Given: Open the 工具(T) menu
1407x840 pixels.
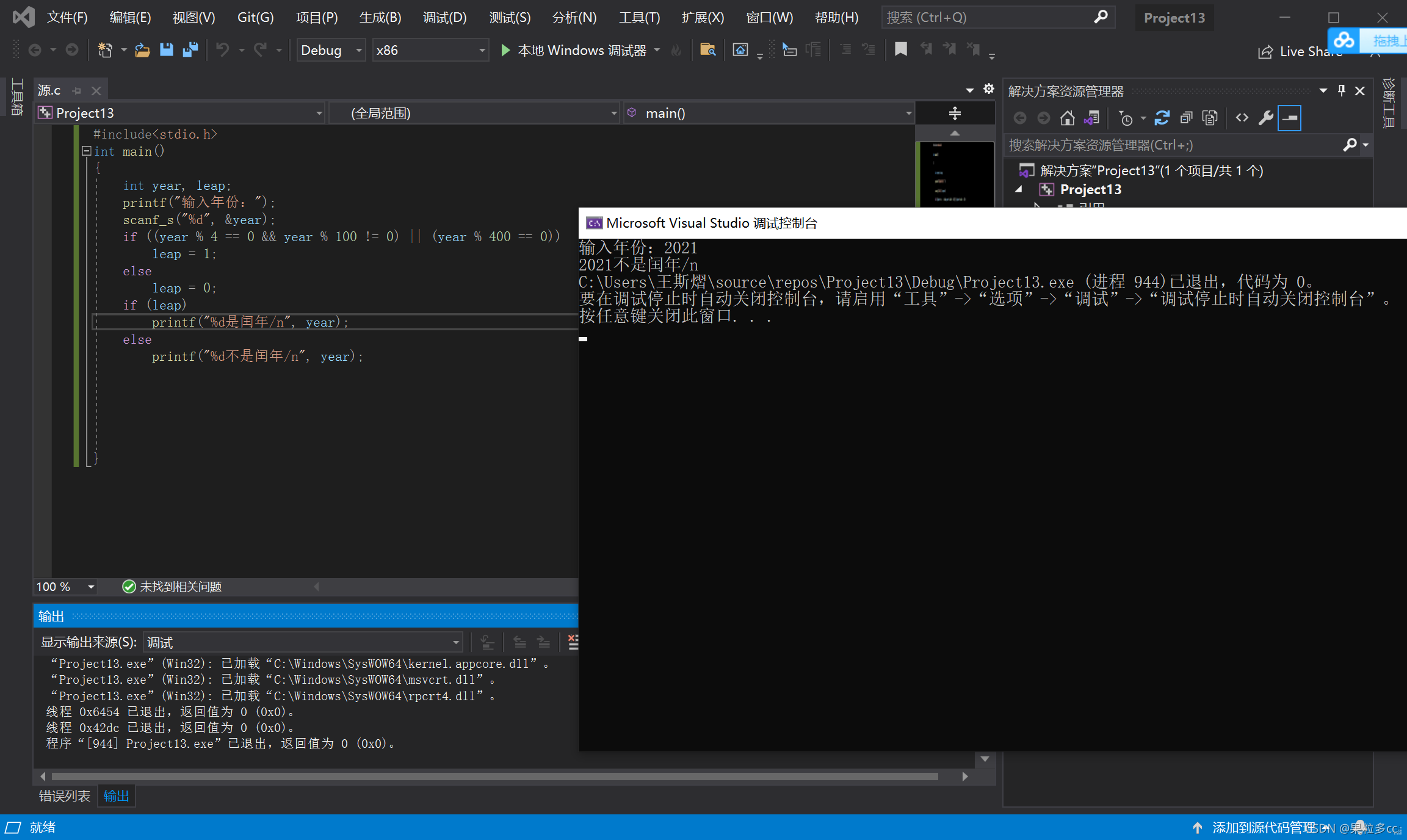Looking at the screenshot, I should (x=639, y=17).
